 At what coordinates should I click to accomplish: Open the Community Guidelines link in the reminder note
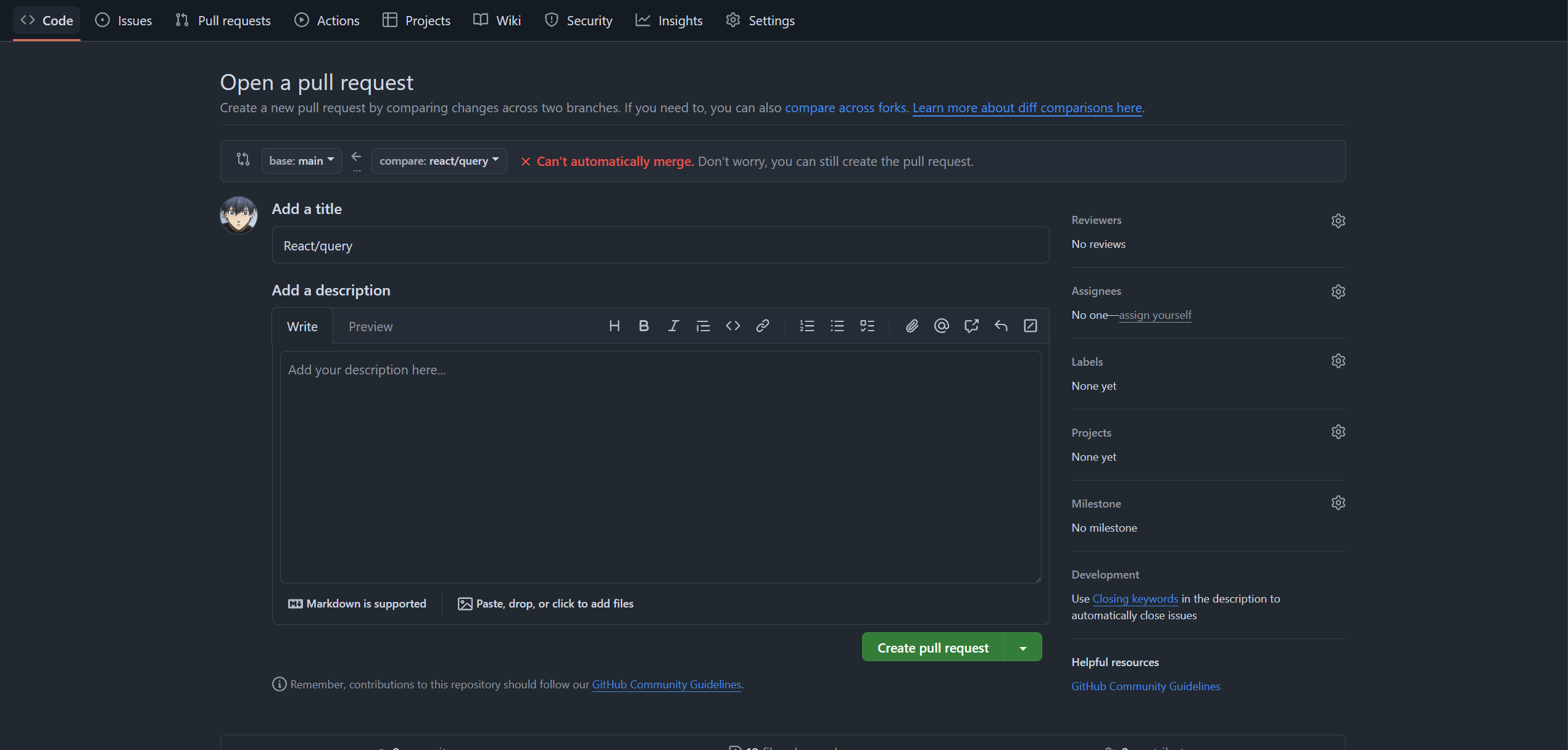pos(666,685)
